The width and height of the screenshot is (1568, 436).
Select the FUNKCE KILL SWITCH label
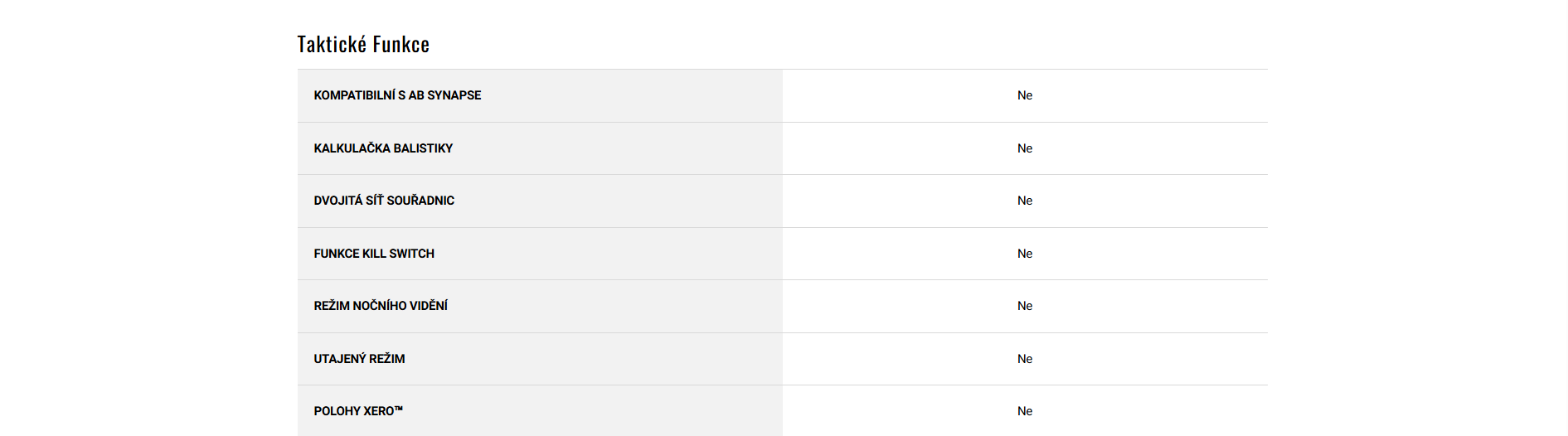pyautogui.click(x=374, y=254)
